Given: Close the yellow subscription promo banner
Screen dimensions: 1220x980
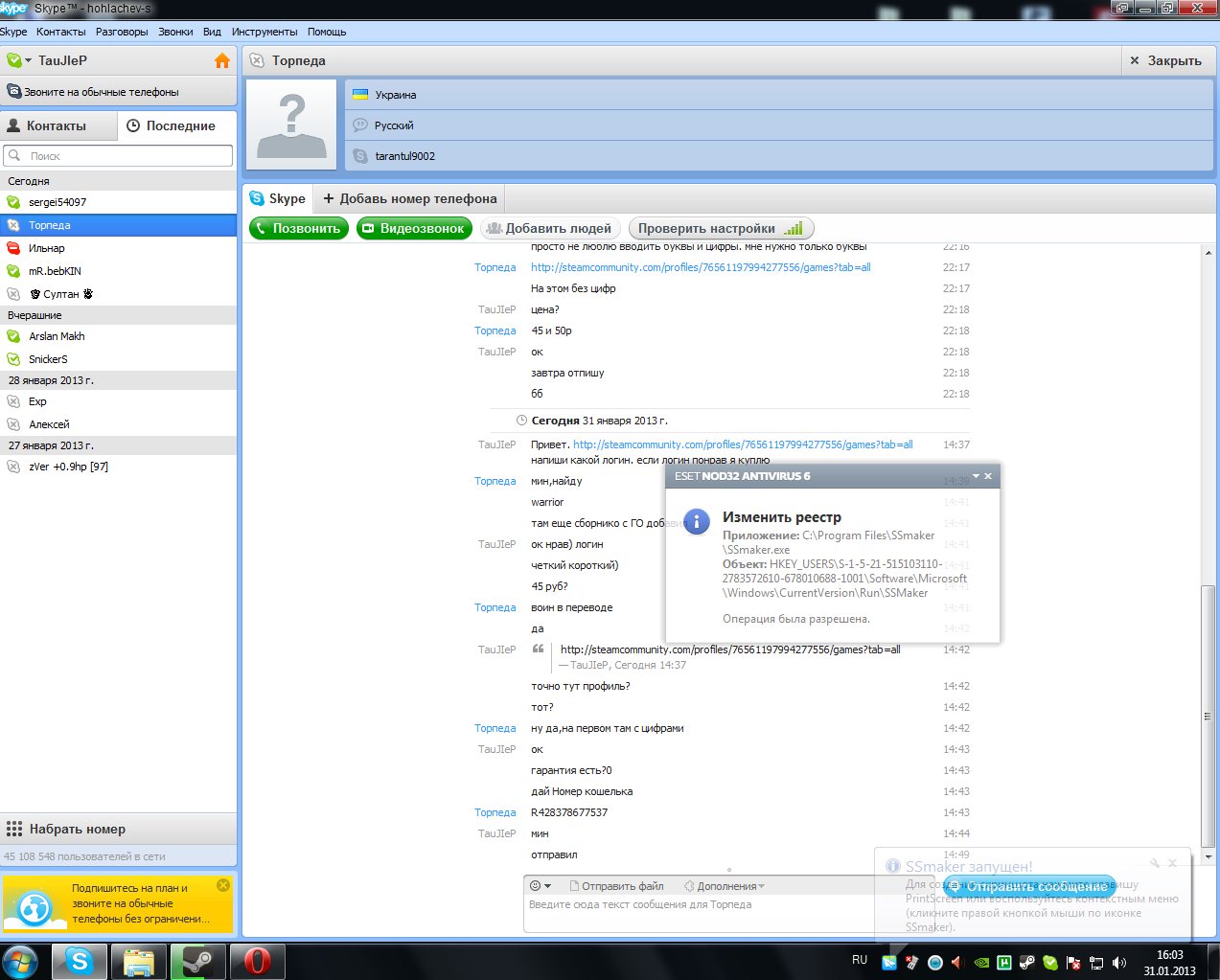Looking at the screenshot, I should coord(223,885).
